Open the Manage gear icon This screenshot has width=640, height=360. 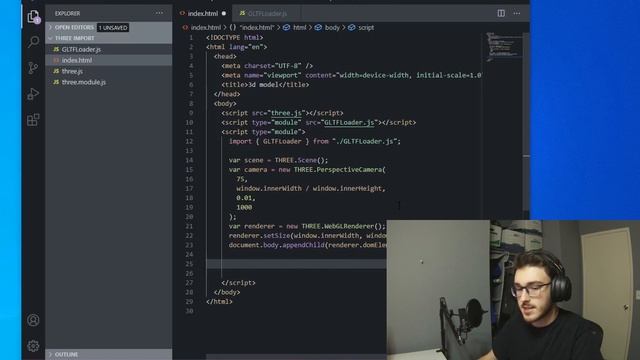click(x=33, y=346)
